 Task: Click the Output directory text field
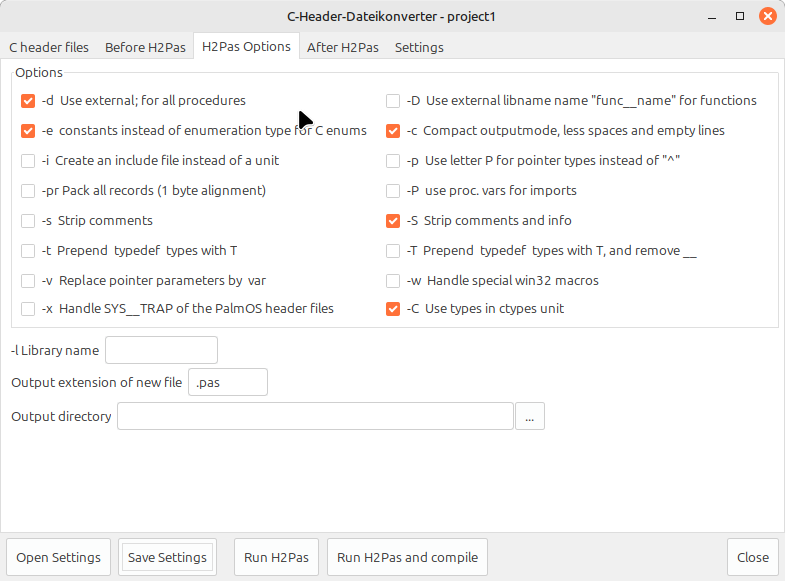point(315,416)
